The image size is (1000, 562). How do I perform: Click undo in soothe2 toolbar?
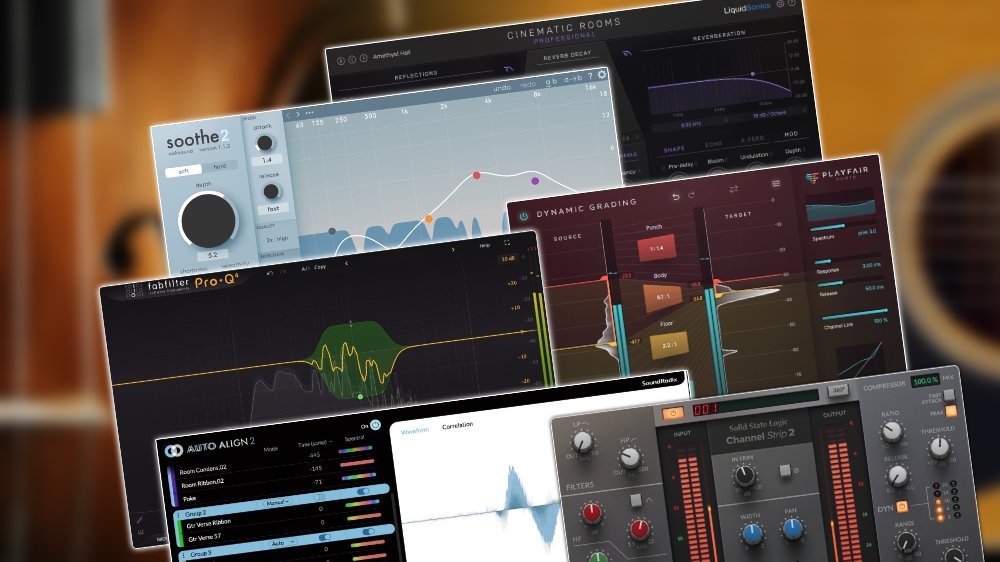[x=502, y=87]
